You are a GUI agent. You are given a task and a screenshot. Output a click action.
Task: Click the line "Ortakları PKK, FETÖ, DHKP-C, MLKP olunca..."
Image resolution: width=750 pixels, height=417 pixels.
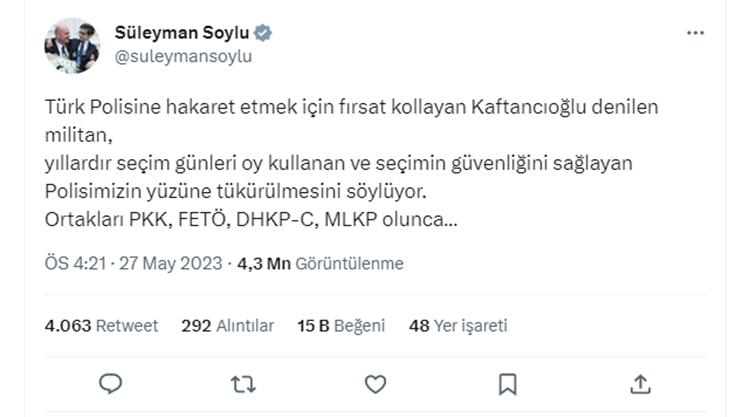click(252, 218)
